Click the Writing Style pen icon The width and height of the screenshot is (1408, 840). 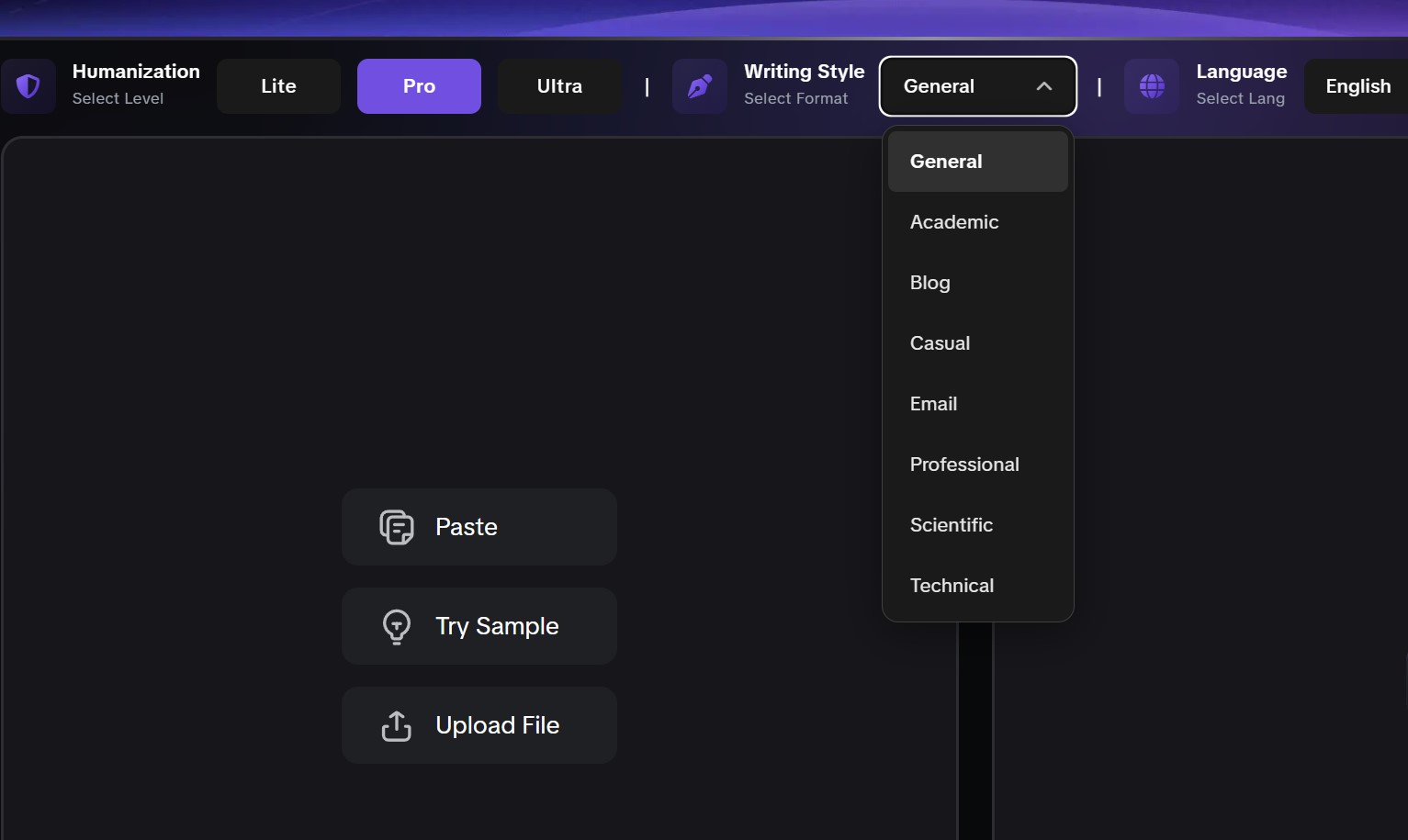(700, 86)
